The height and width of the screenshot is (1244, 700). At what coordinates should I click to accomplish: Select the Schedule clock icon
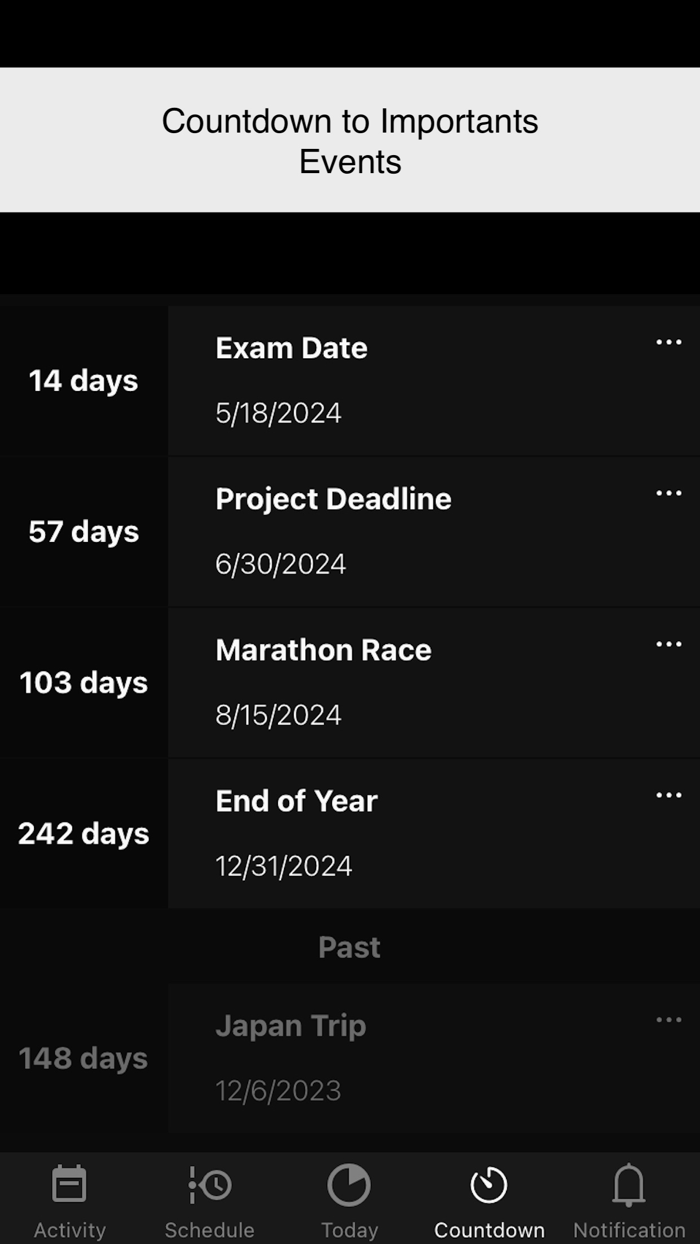(x=209, y=1184)
